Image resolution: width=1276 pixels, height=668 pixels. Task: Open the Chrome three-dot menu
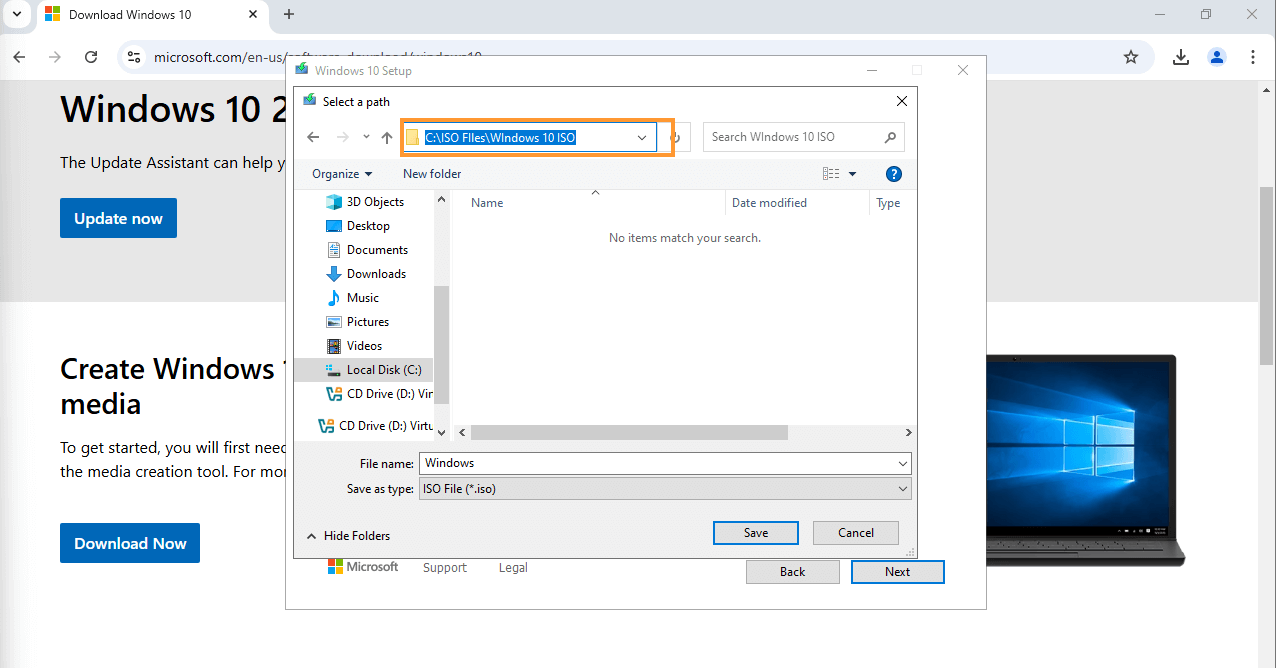click(1253, 57)
